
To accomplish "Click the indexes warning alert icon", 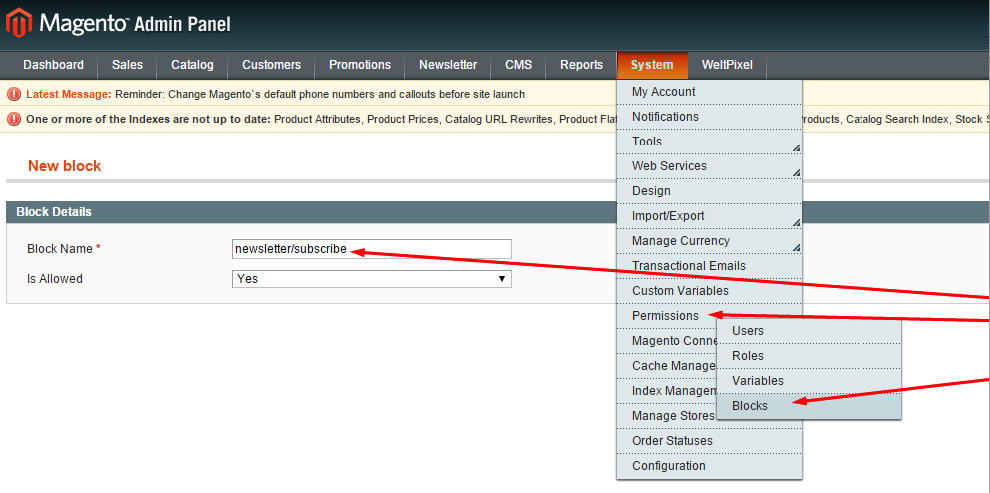I will click(x=14, y=119).
